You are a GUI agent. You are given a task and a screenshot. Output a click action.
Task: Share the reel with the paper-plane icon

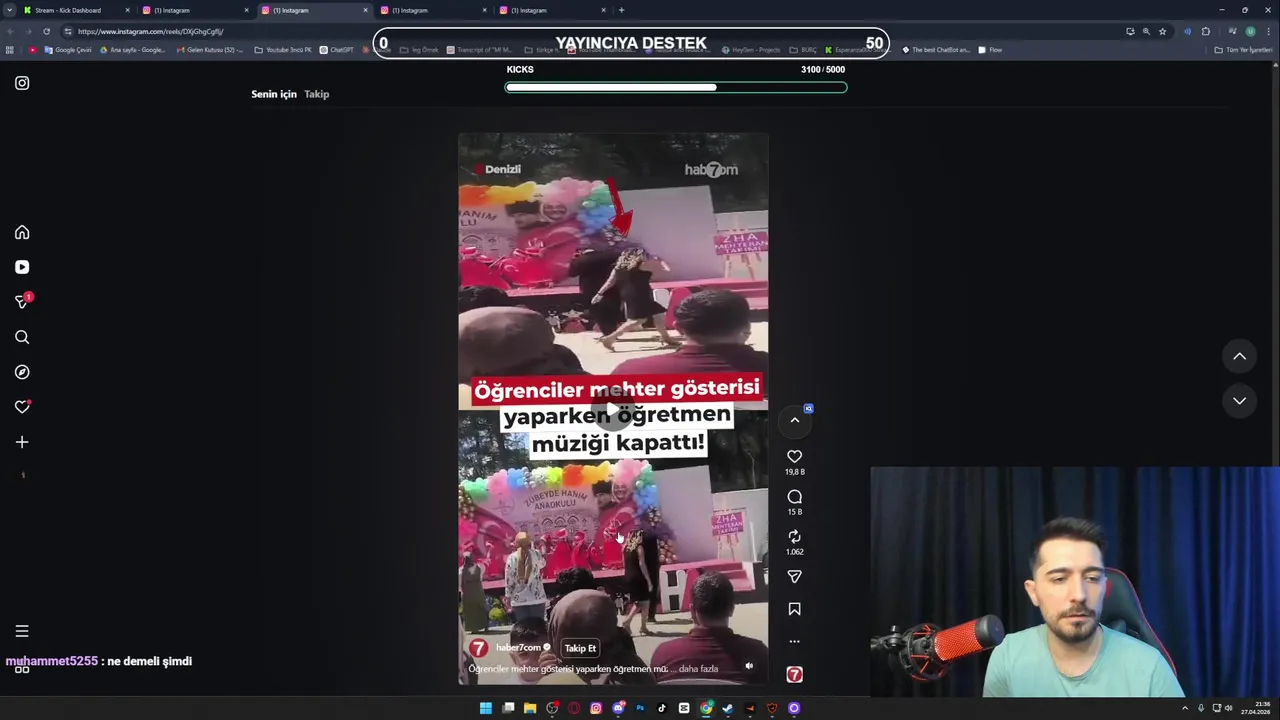(x=794, y=577)
